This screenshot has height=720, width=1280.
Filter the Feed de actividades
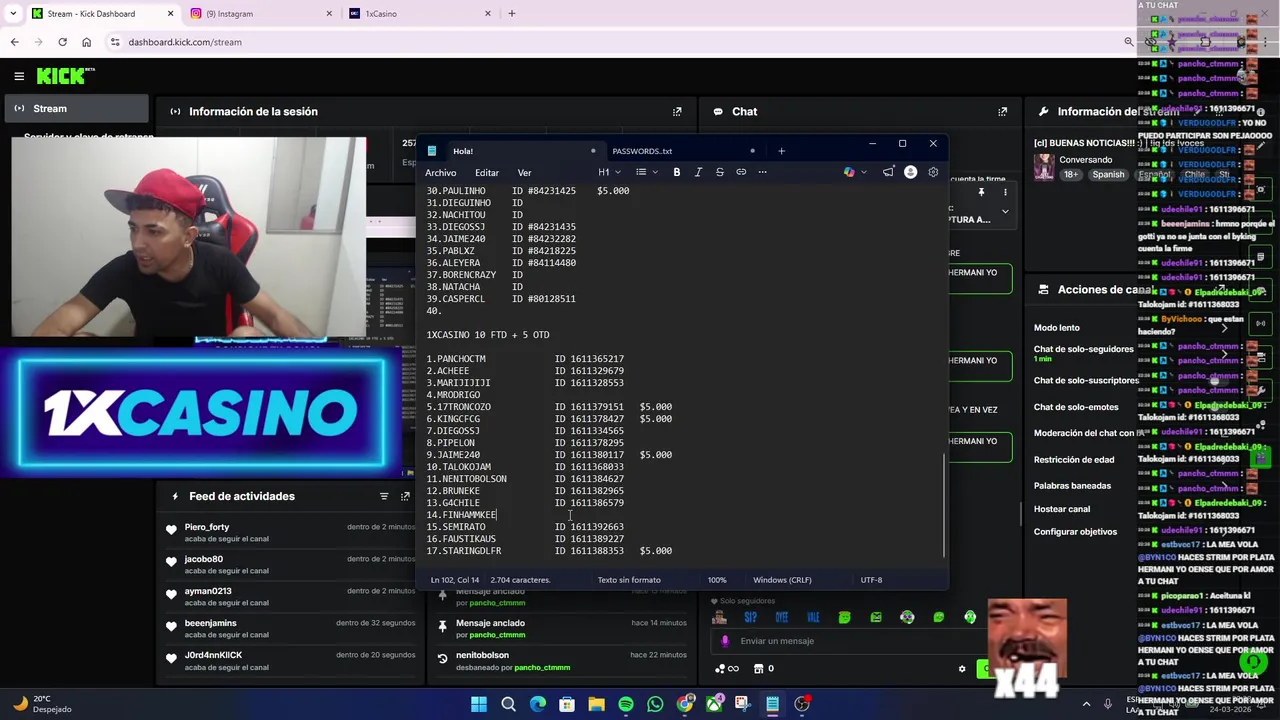click(x=384, y=496)
